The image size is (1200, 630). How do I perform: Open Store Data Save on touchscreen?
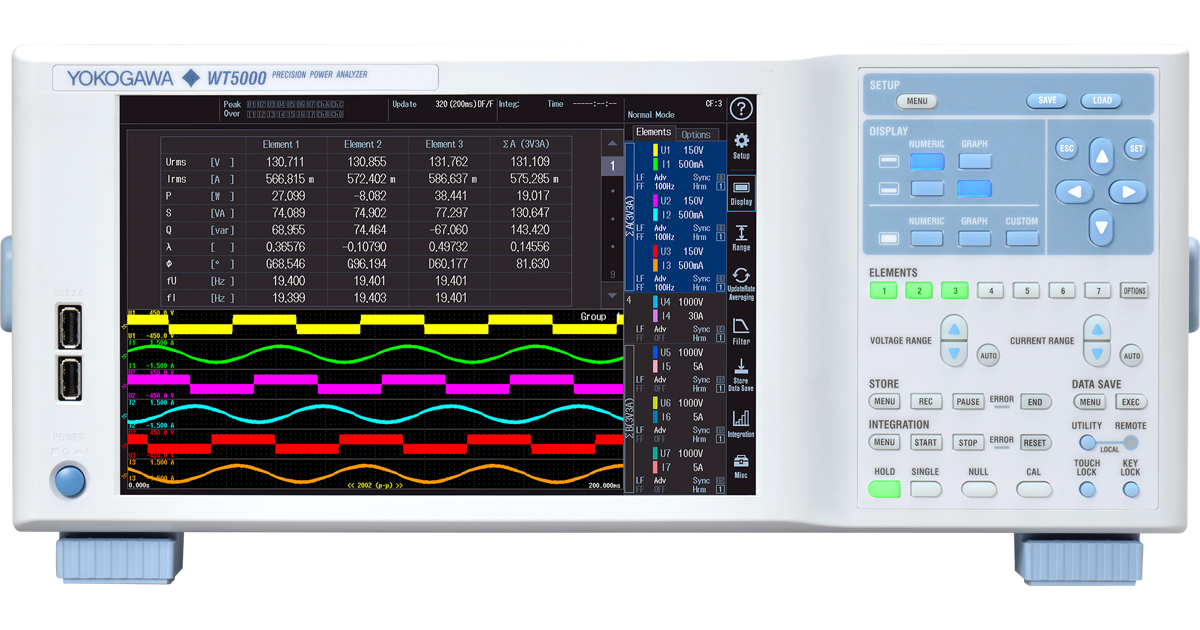tap(741, 372)
